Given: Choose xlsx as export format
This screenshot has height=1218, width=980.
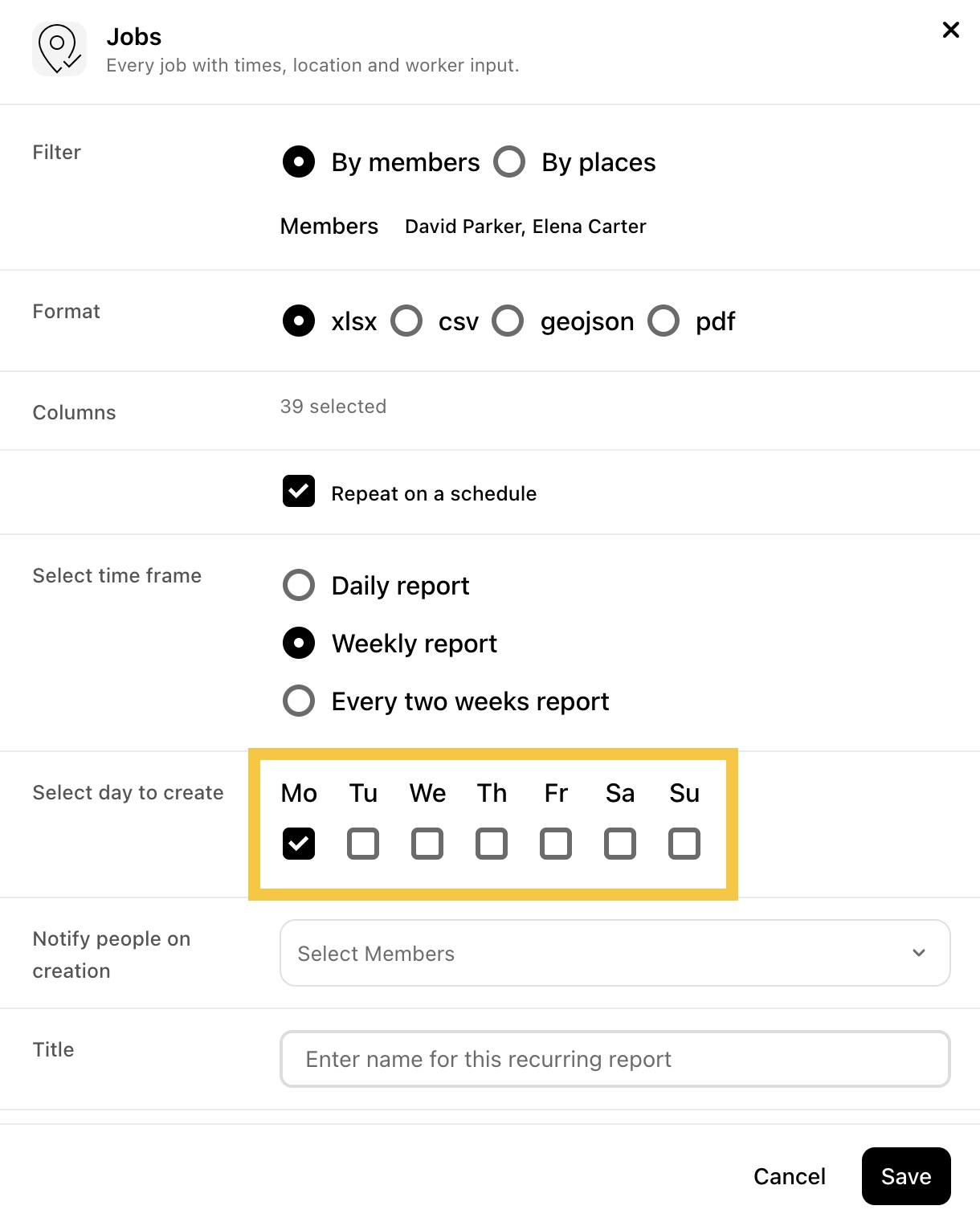Looking at the screenshot, I should pyautogui.click(x=299, y=321).
